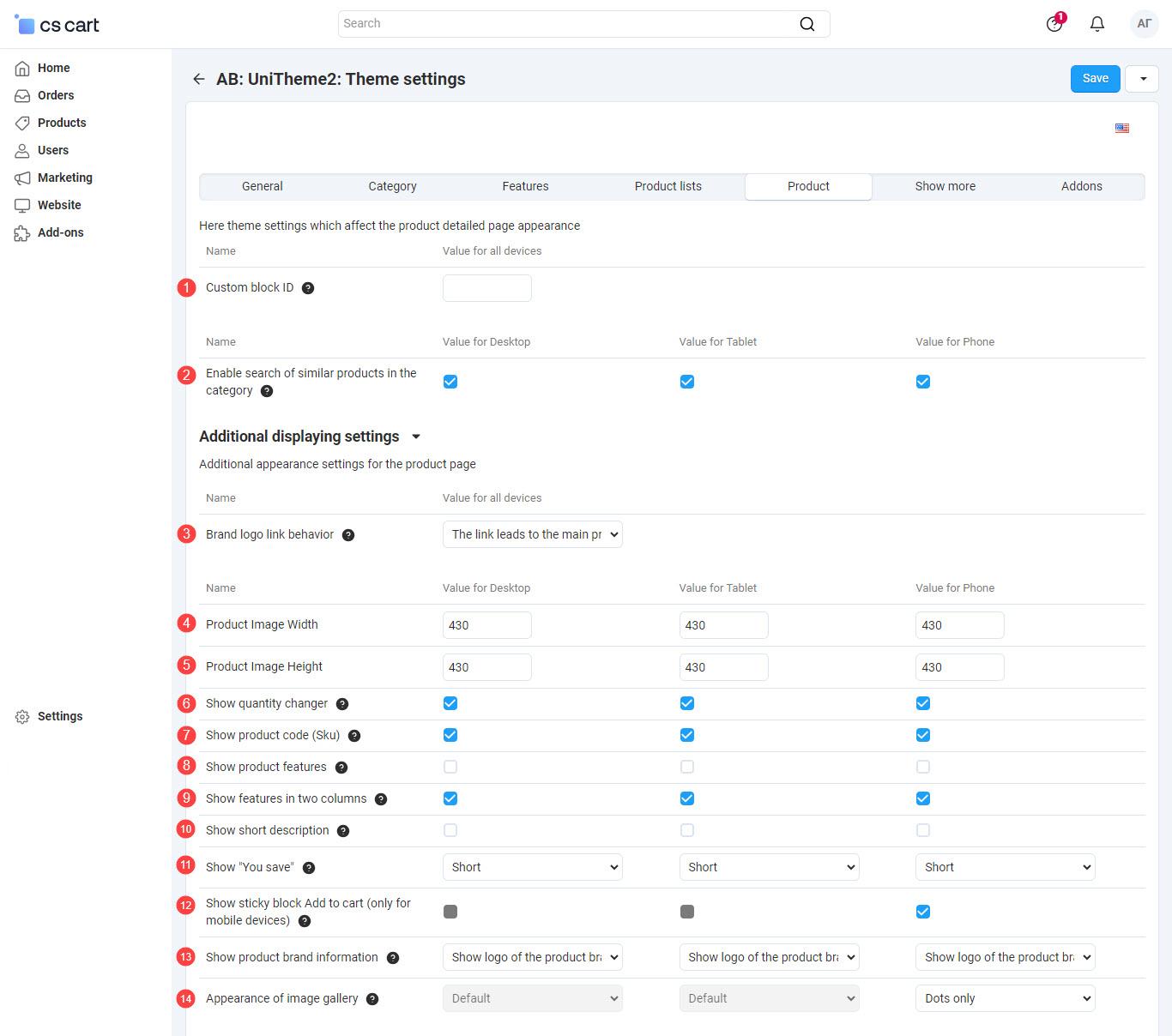This screenshot has height=1036, width=1172.
Task: Open the user avatar menu
Action: pos(1144,24)
